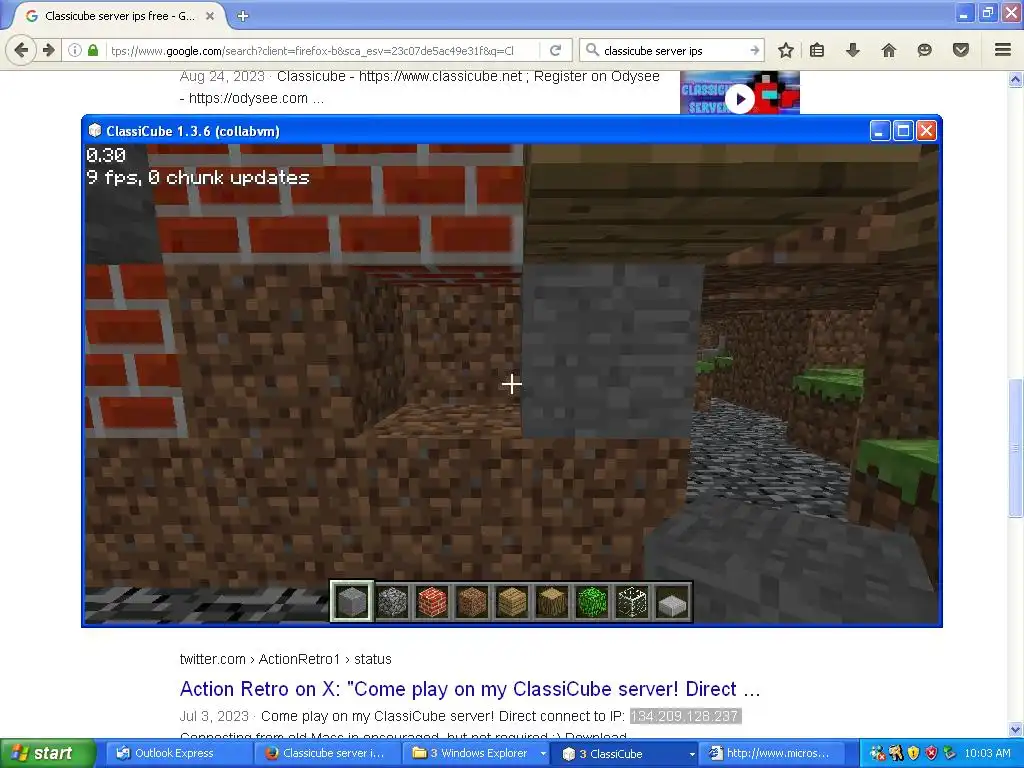This screenshot has width=1024, height=768.
Task: Open Firefox hamburger menu
Action: point(1003,50)
